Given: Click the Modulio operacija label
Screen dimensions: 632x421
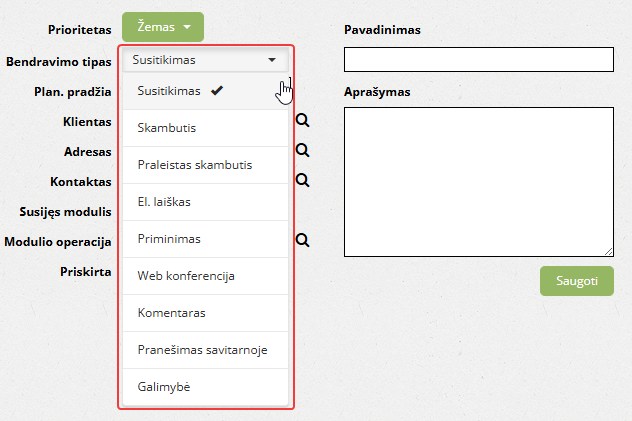Looking at the screenshot, I should click(58, 242).
